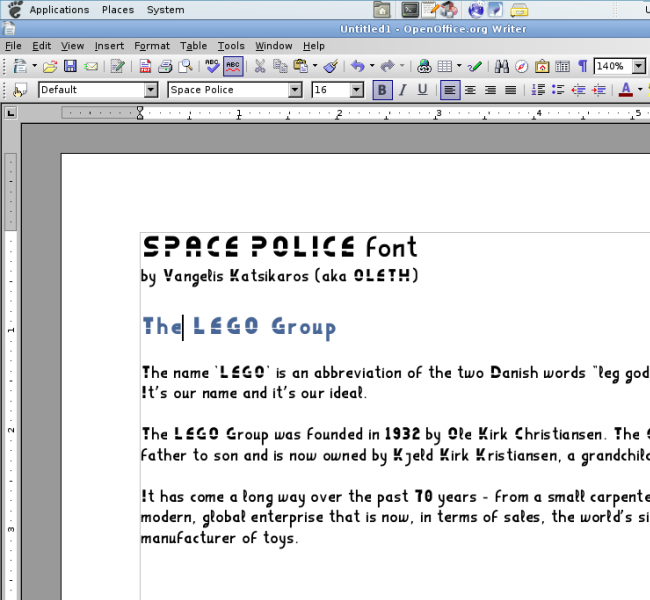650x600 pixels.
Task: Open Find & Replace with the binoculars icon
Action: (502, 66)
